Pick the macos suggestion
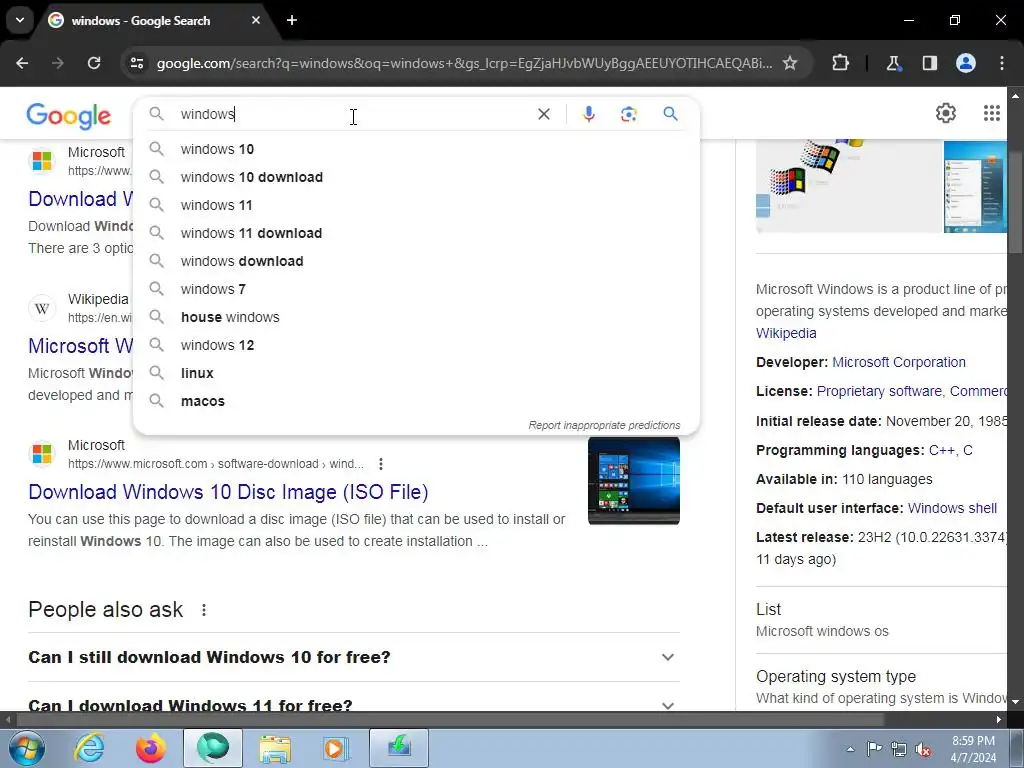The image size is (1024, 768). tap(416, 402)
